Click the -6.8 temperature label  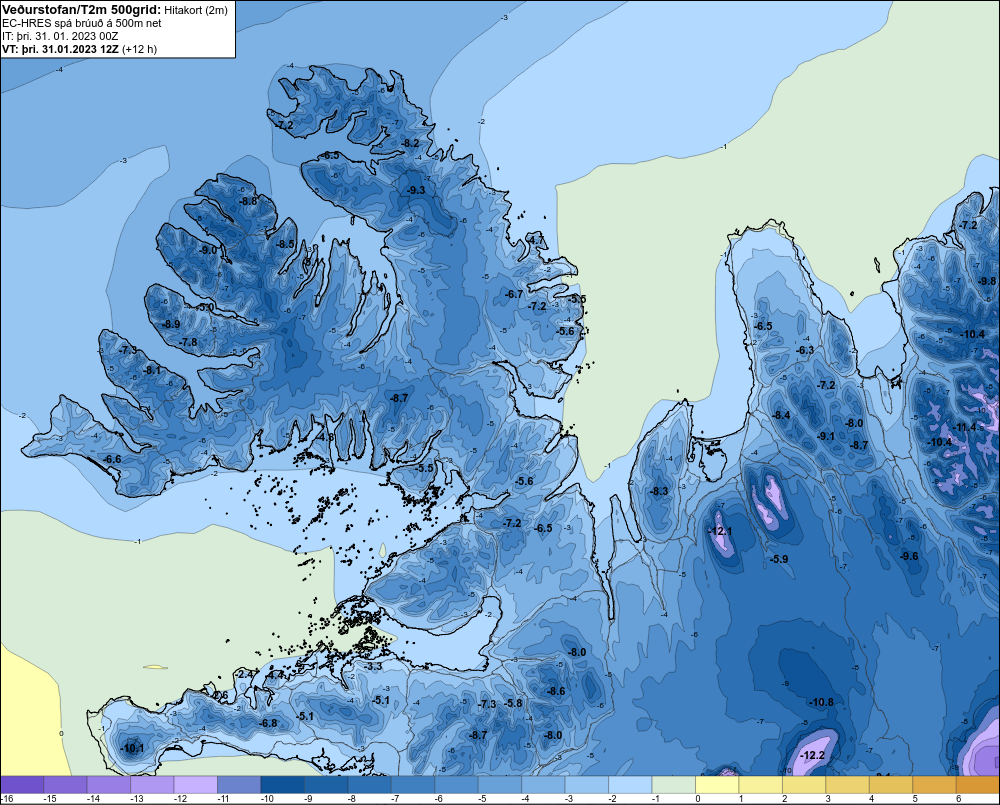(x=268, y=723)
